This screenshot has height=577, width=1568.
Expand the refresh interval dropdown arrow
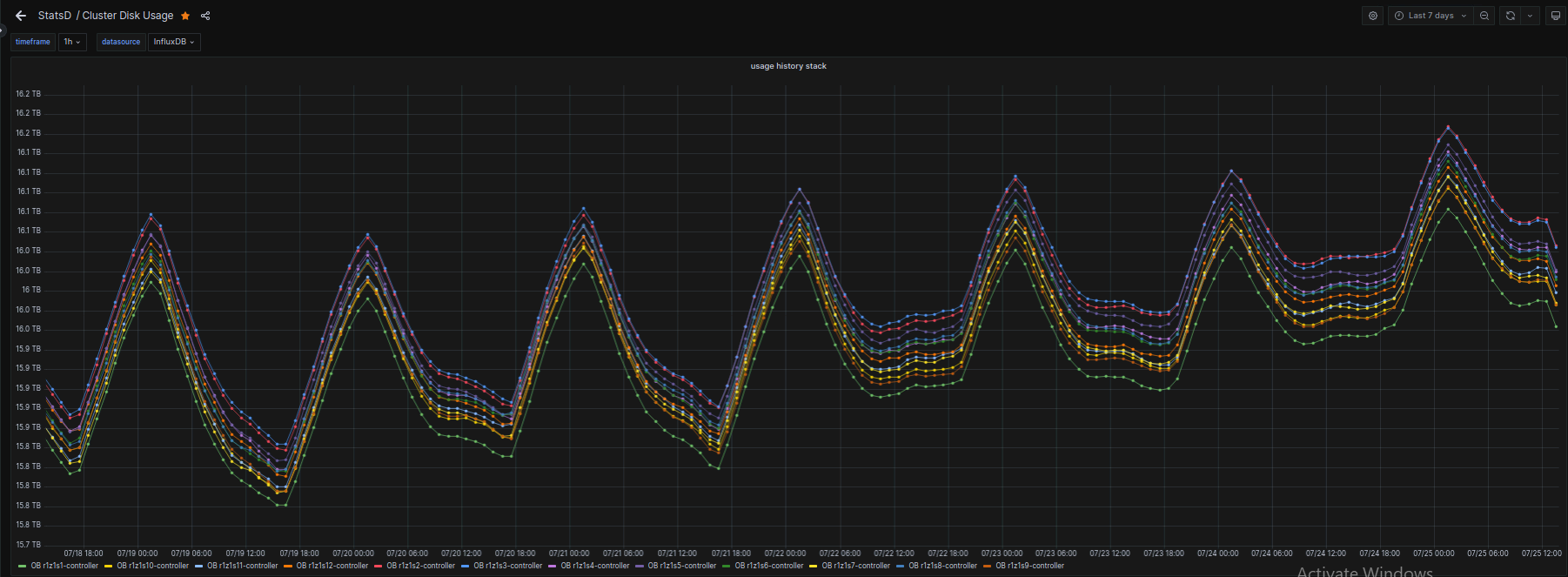(1530, 16)
